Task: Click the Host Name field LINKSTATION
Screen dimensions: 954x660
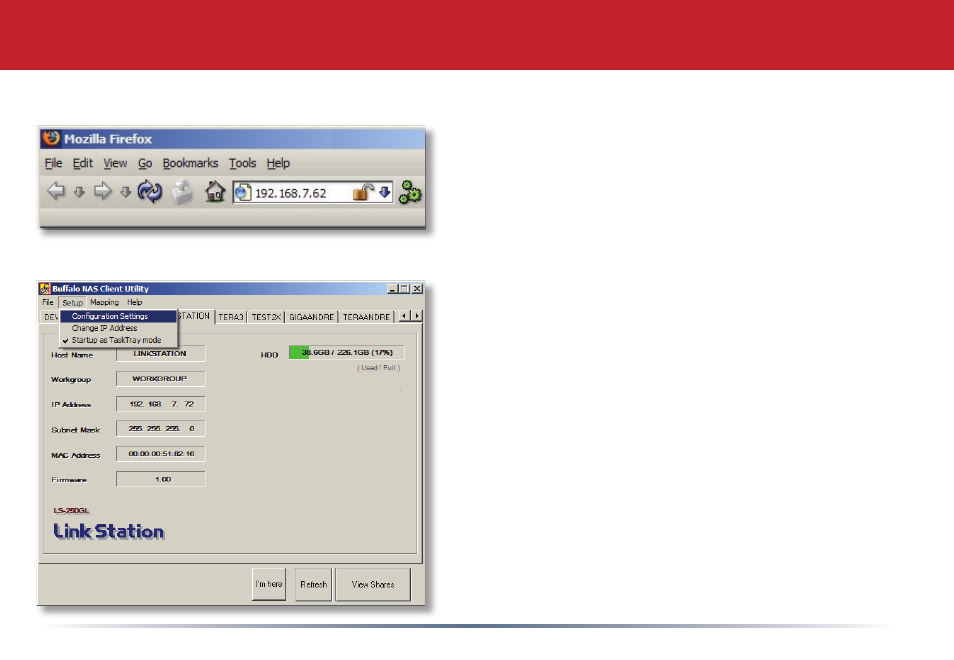Action: (161, 353)
